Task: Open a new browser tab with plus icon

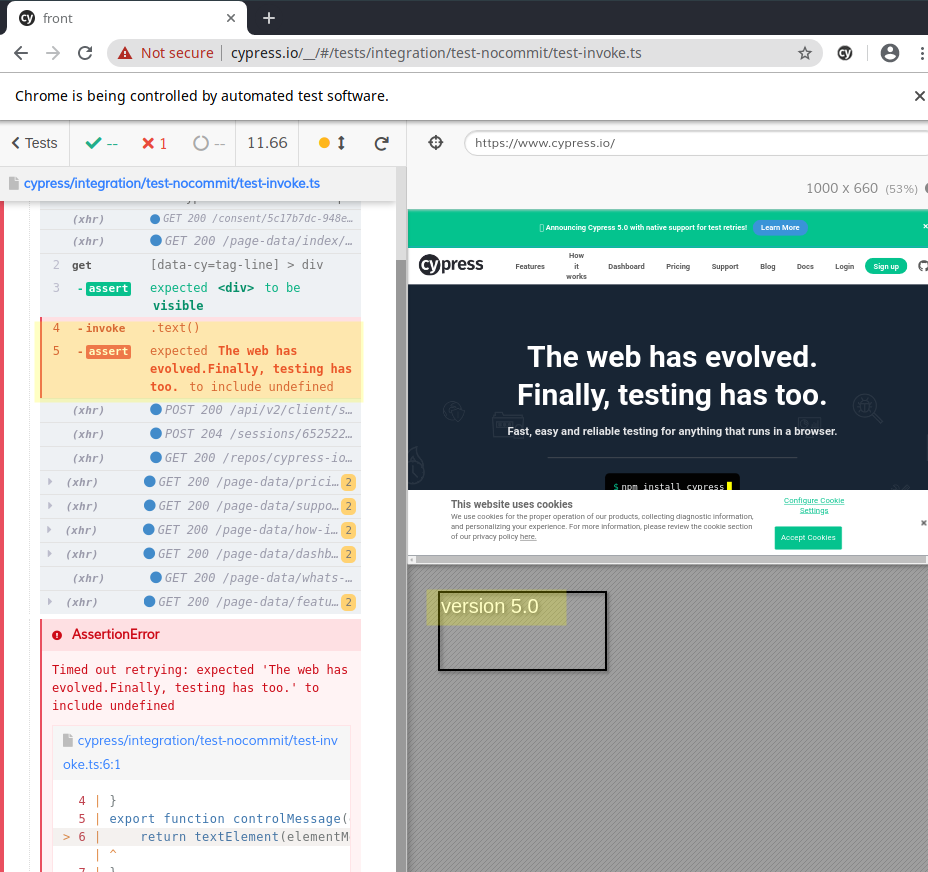Action: 269,18
